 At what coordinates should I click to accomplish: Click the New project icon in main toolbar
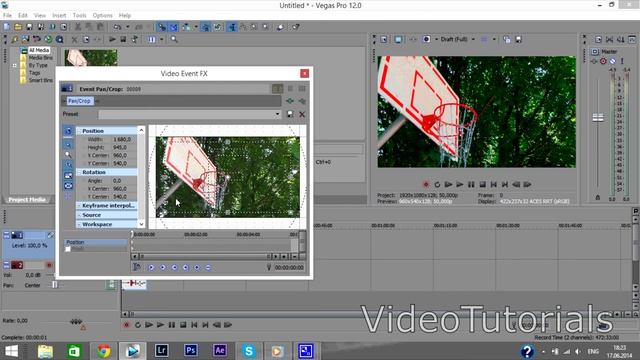click(x=7, y=27)
